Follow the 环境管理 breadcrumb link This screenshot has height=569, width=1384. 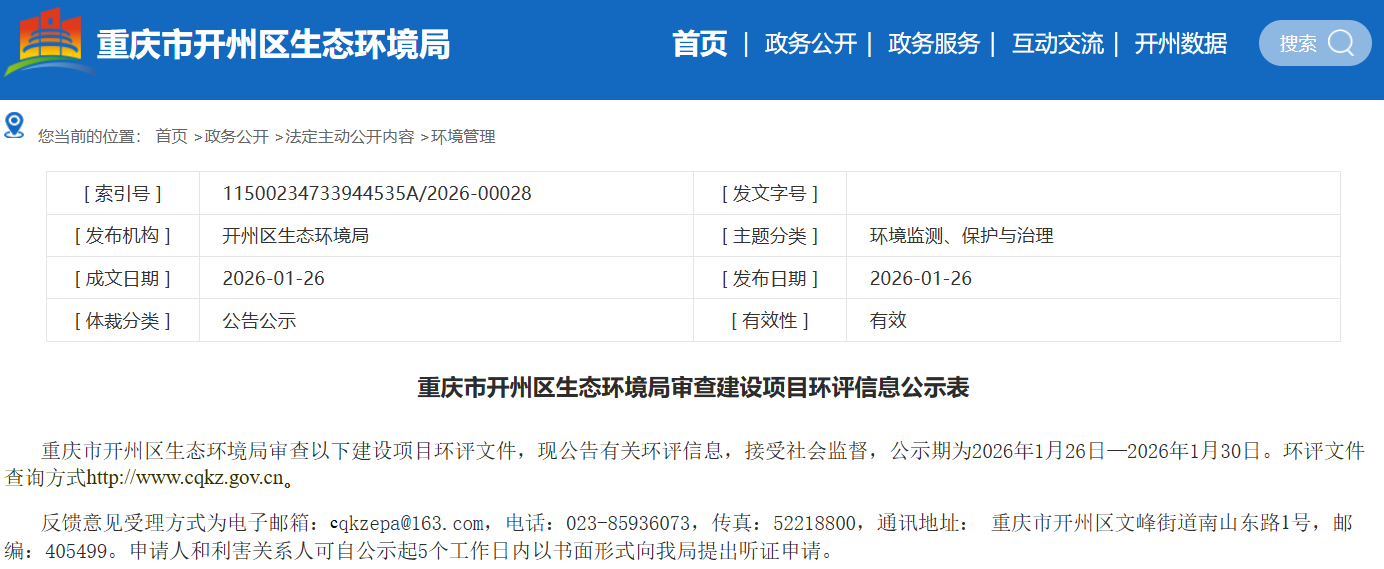click(463, 137)
